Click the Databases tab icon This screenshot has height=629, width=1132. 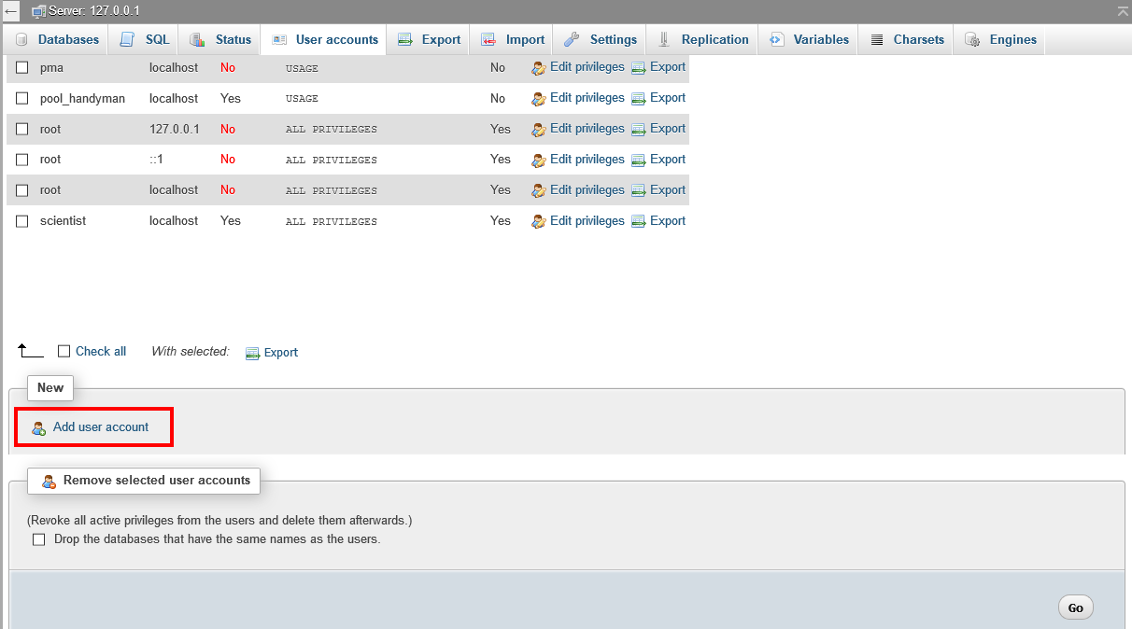pyautogui.click(x=22, y=40)
